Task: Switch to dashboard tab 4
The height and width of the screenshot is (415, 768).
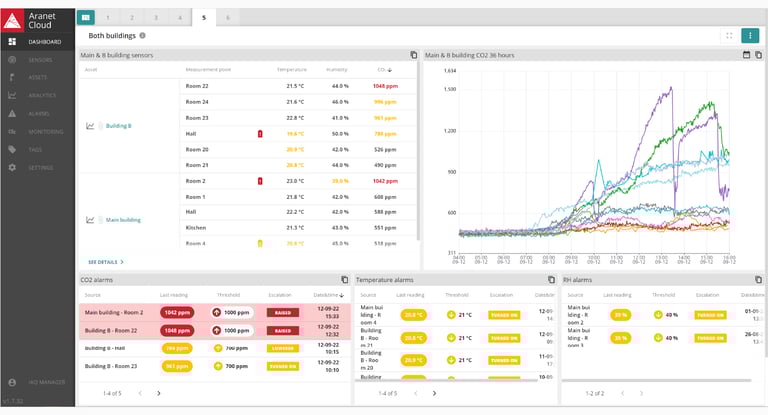Action: point(180,18)
